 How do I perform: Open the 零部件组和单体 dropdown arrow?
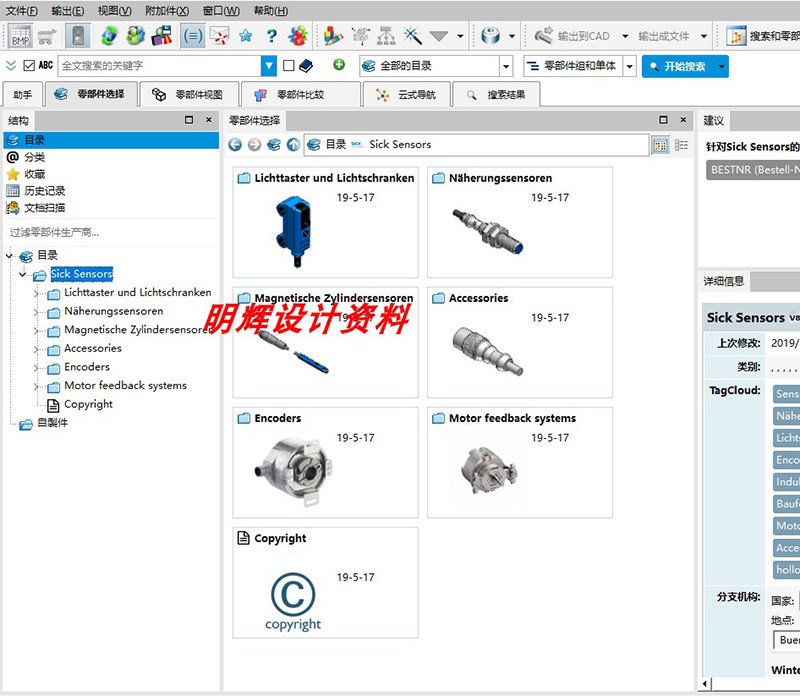click(630, 66)
